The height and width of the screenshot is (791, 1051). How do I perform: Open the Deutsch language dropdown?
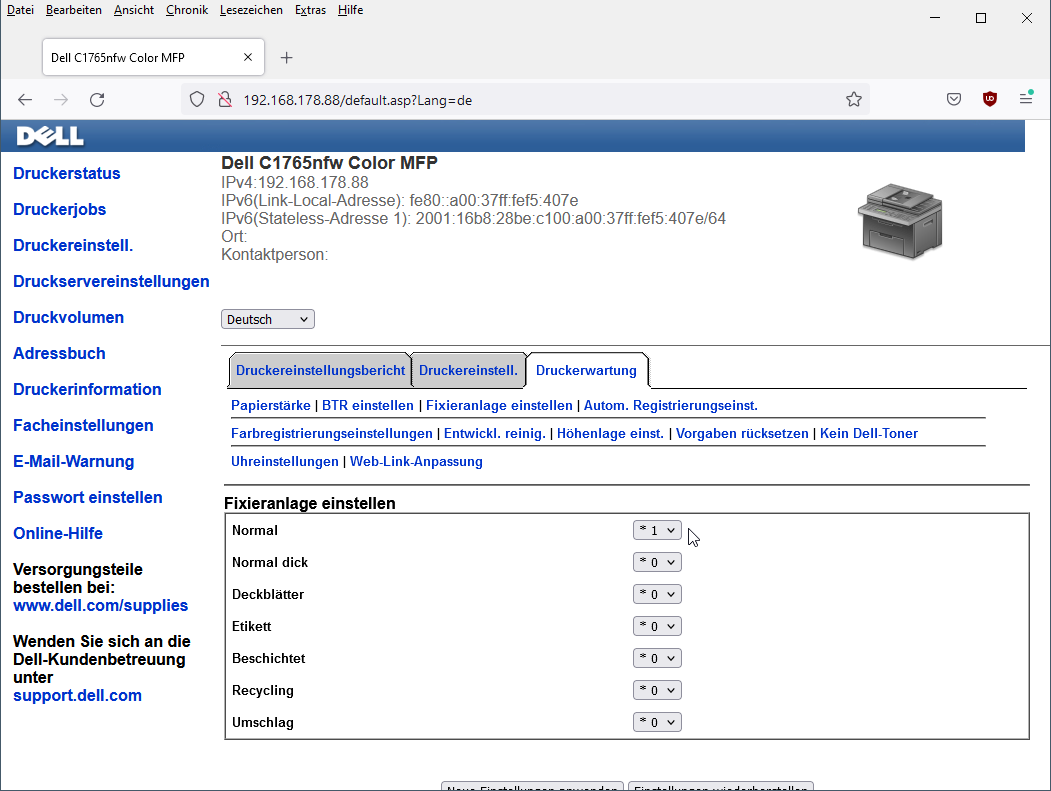pos(267,318)
